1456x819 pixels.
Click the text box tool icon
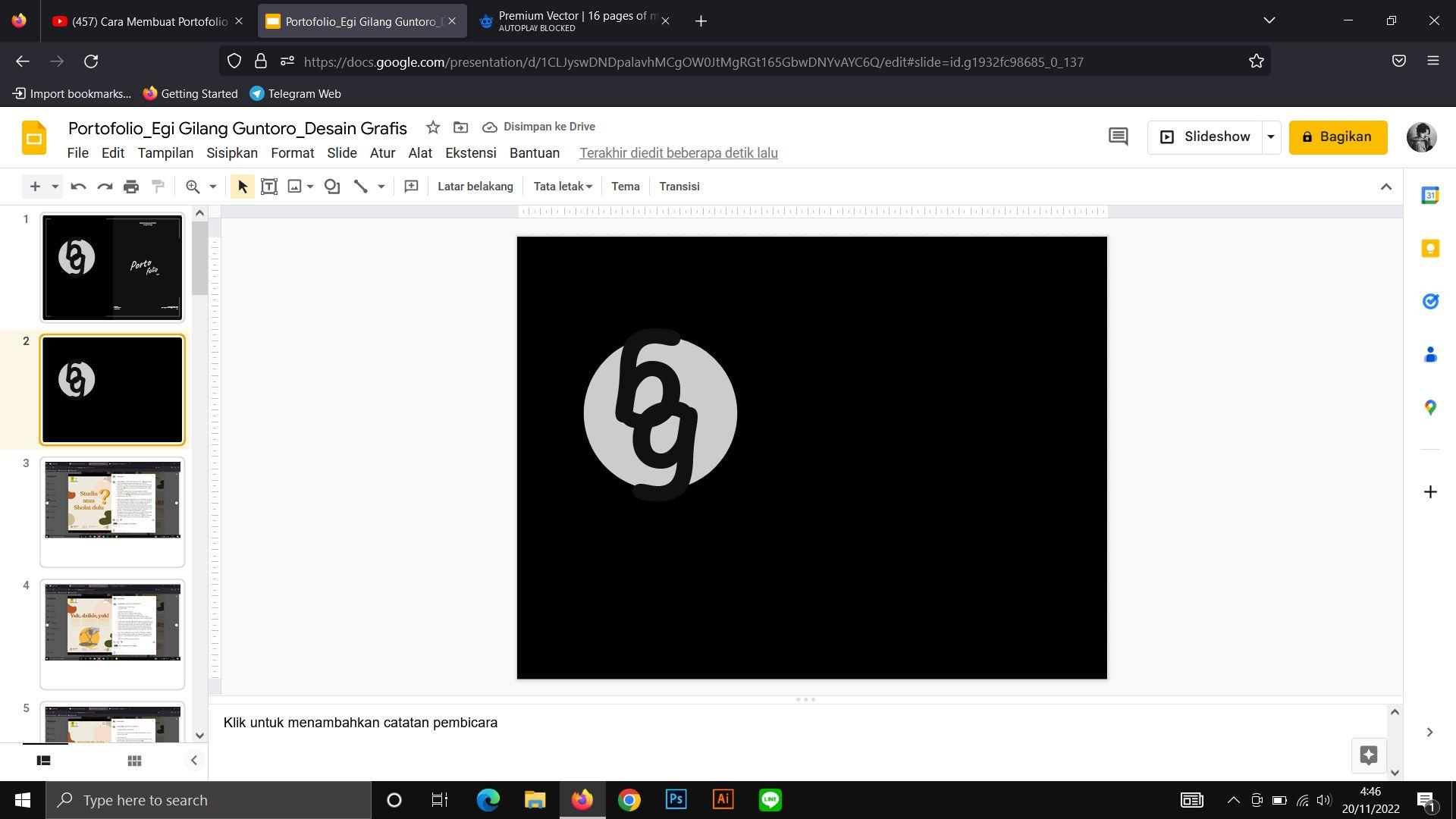click(268, 187)
